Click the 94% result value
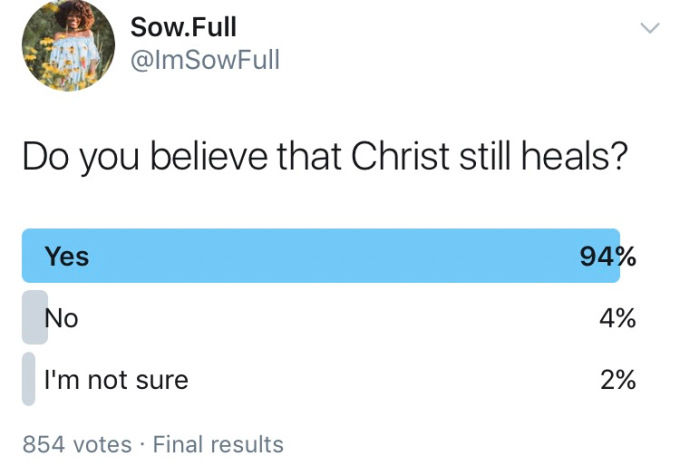The image size is (680, 466). 608,257
